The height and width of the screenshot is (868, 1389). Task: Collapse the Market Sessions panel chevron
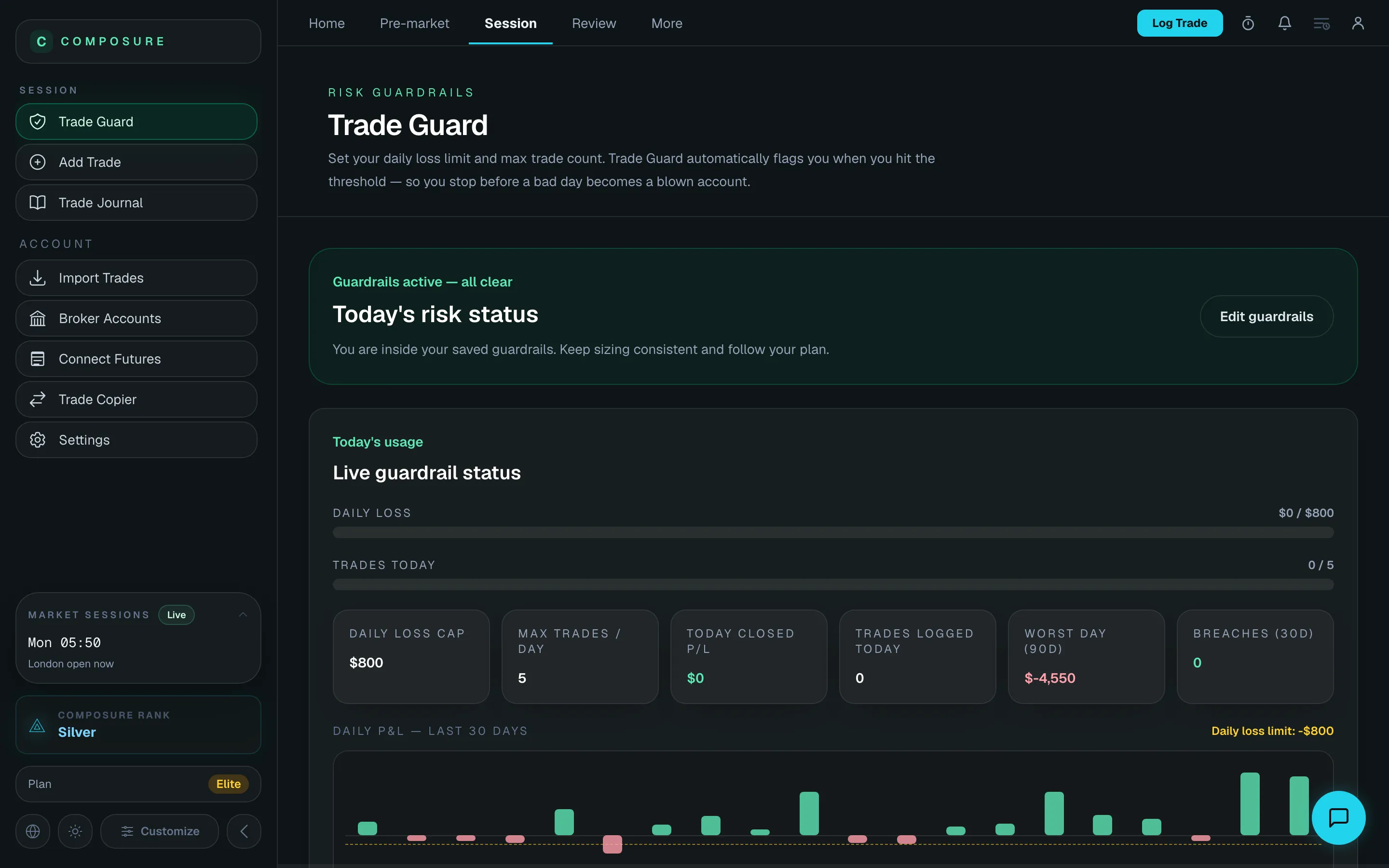pos(243,615)
